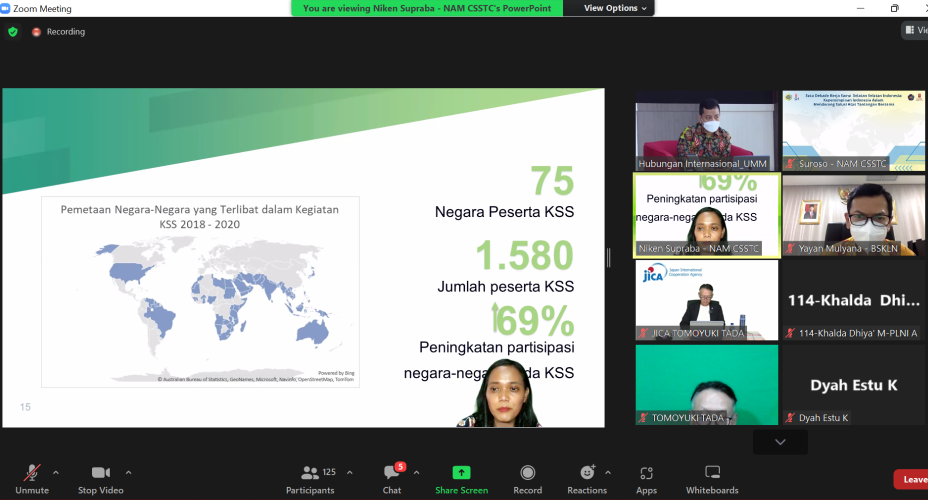928x500 pixels.
Task: Select Yayan Mulyana's video thumbnail
Action: tap(854, 216)
